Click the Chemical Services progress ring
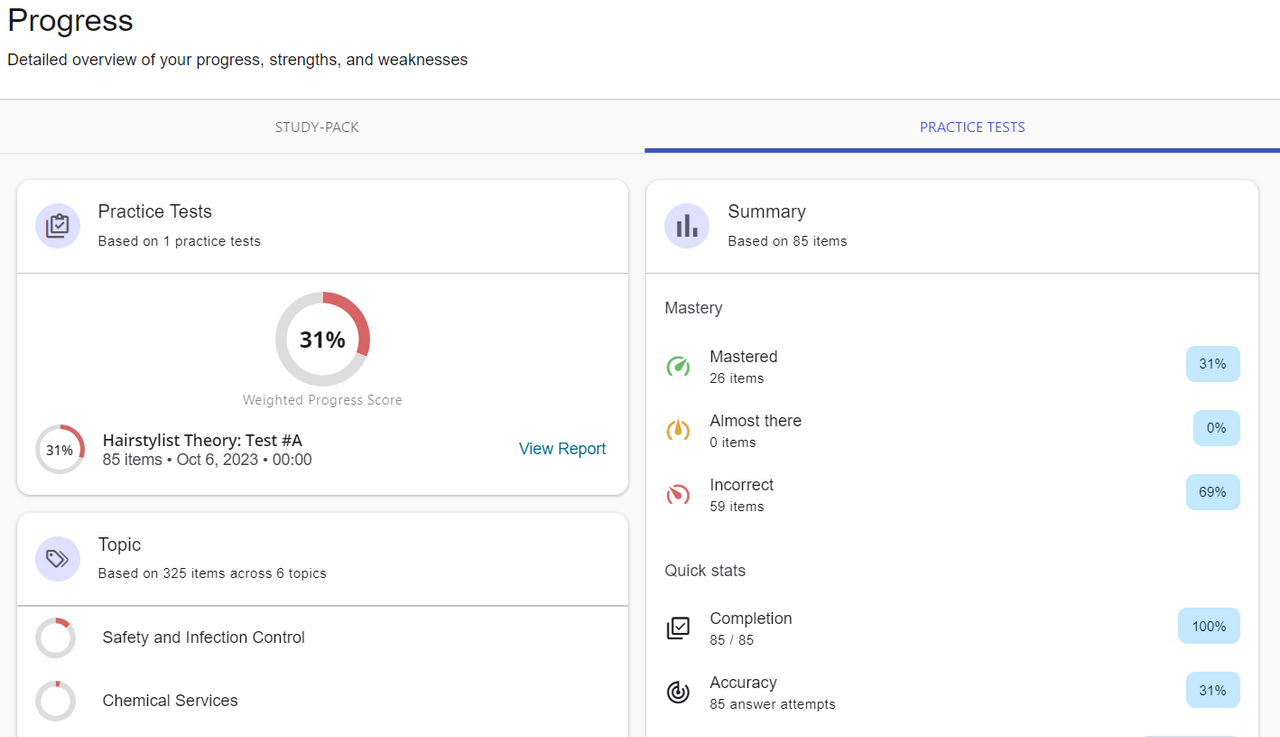Viewport: 1280px width, 737px height. coord(56,701)
